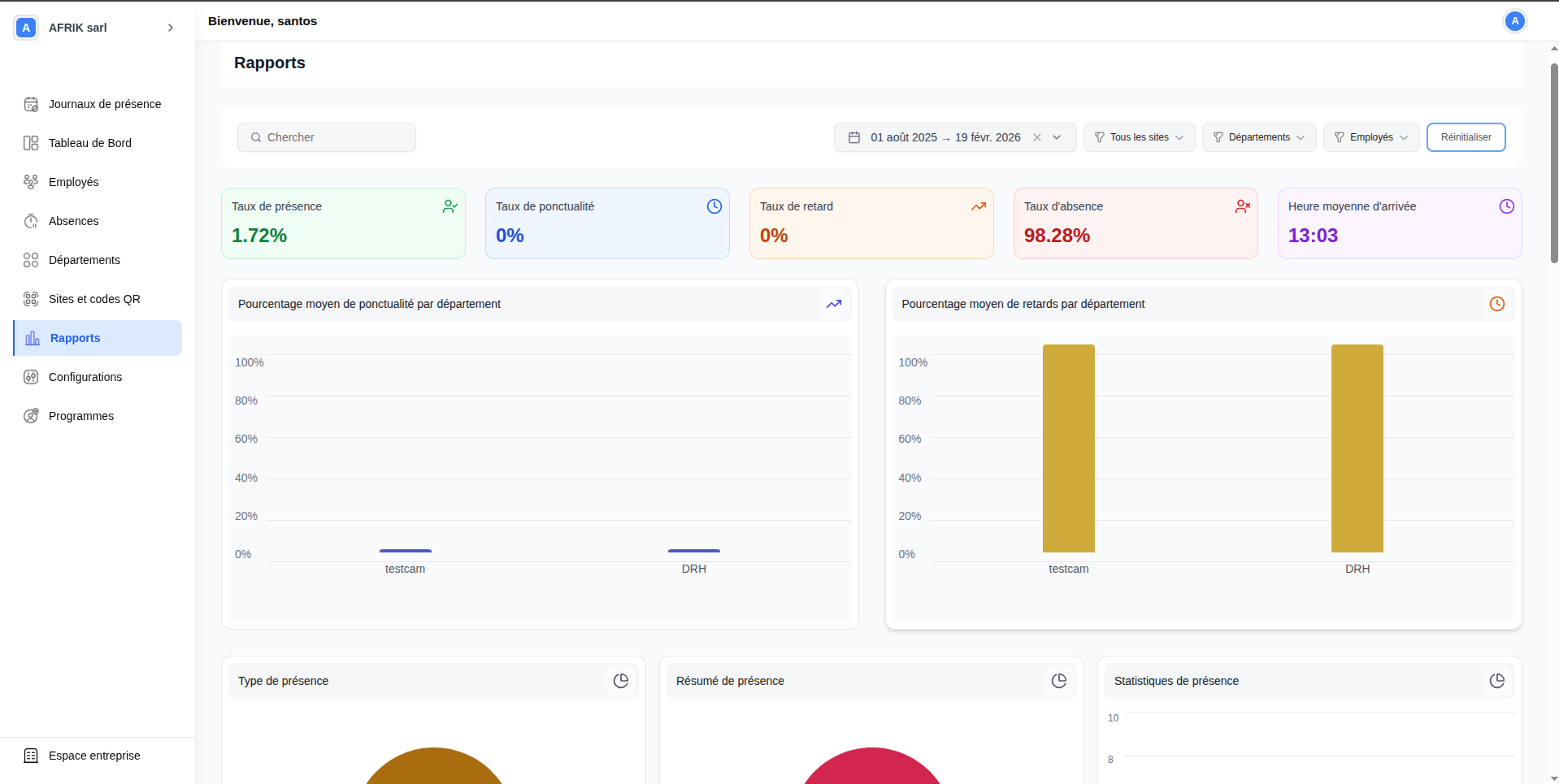This screenshot has width=1559, height=784.
Task: Navigate to the Configurations menu item
Action: [85, 377]
